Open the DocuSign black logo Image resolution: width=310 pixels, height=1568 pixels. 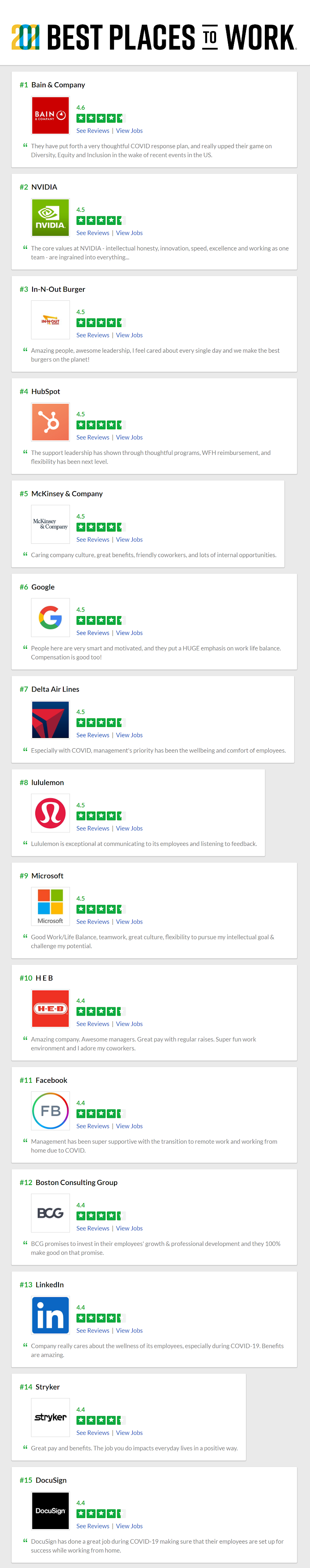tap(50, 1510)
